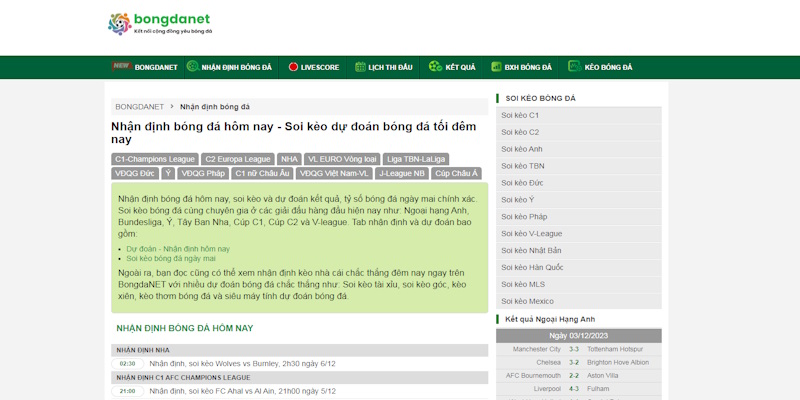Open Soi kèo MLS sidebar link

click(x=579, y=284)
